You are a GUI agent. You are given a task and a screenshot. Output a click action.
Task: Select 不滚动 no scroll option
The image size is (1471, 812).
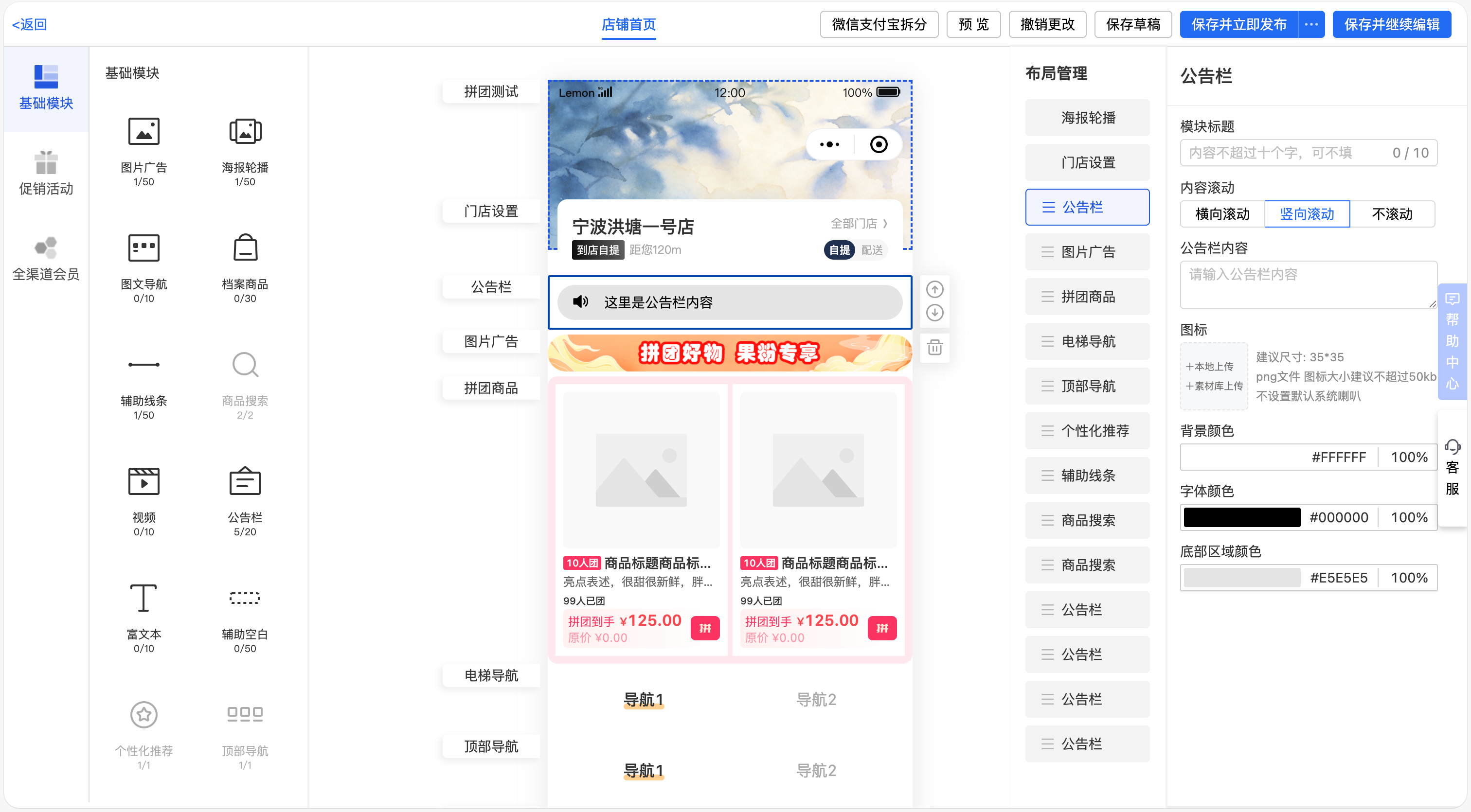(1392, 214)
